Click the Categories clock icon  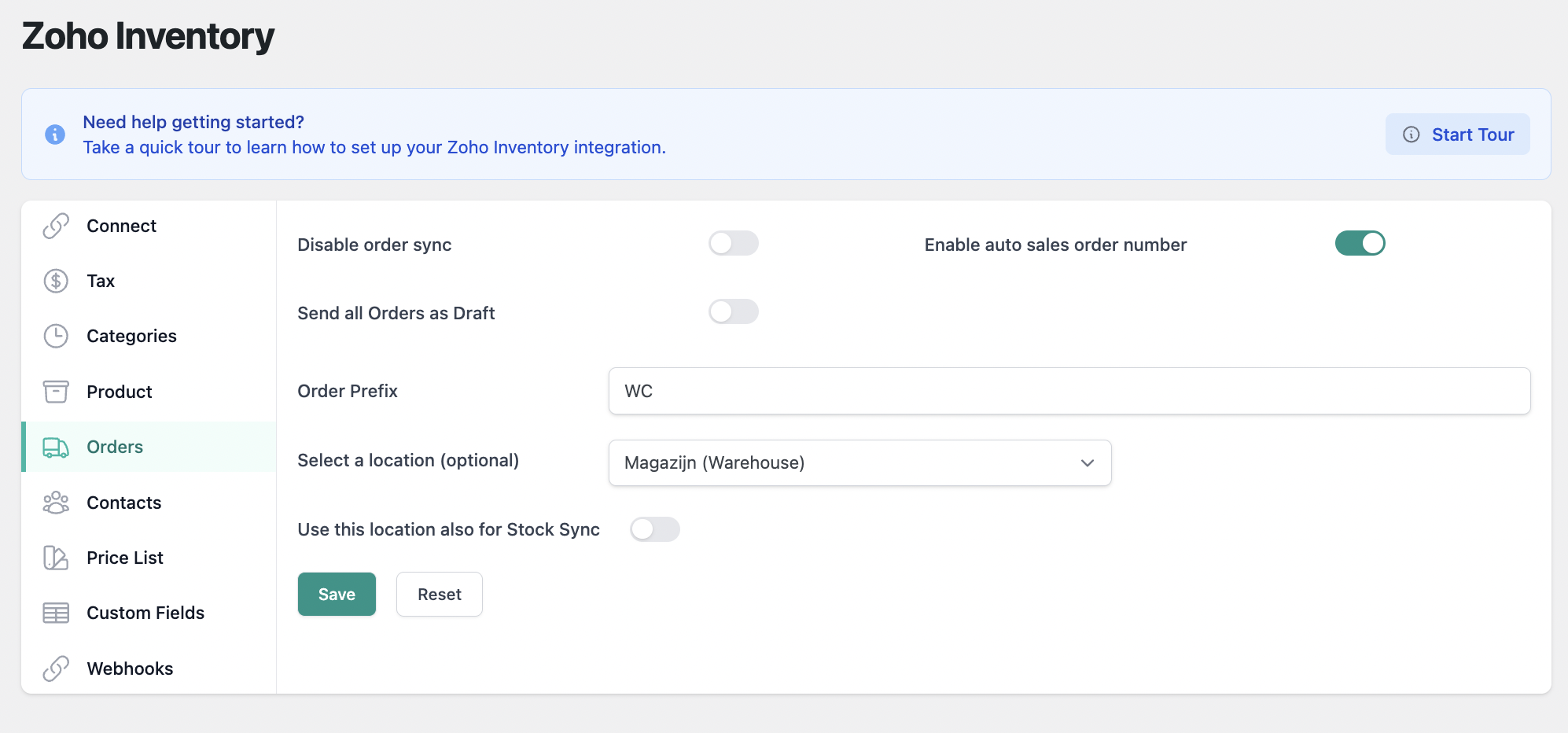(56, 336)
